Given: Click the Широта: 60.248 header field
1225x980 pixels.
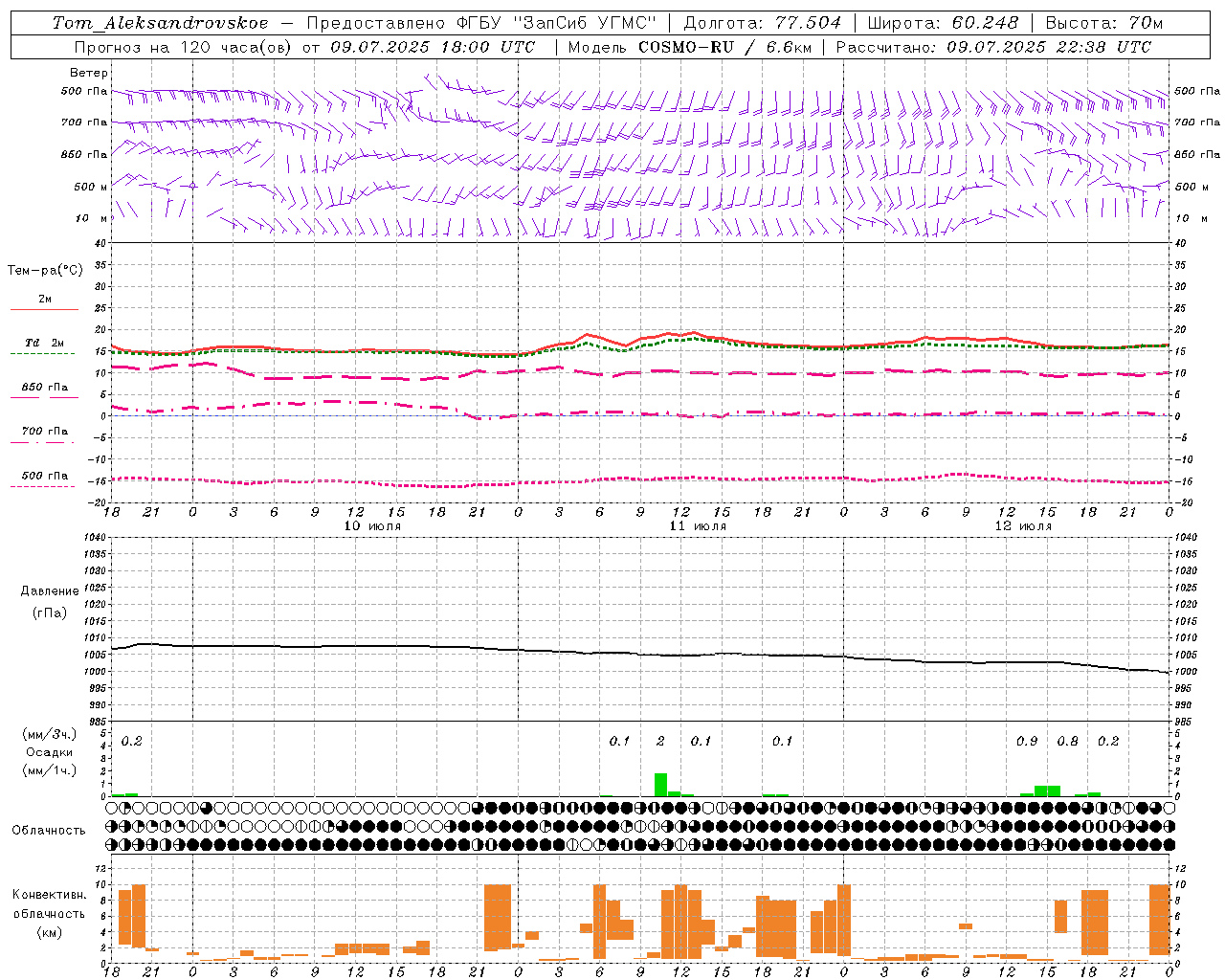Looking at the screenshot, I should point(943,23).
